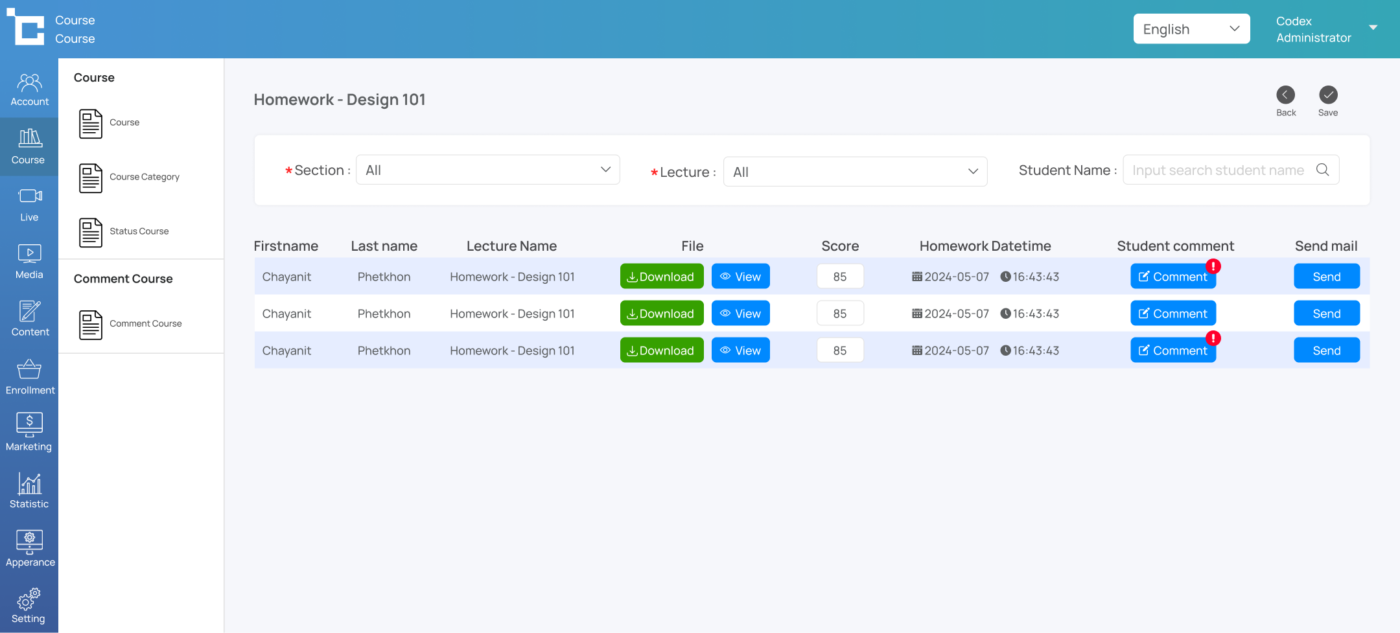This screenshot has width=1400, height=633.
Task: Go to the Media section
Action: pos(29,261)
